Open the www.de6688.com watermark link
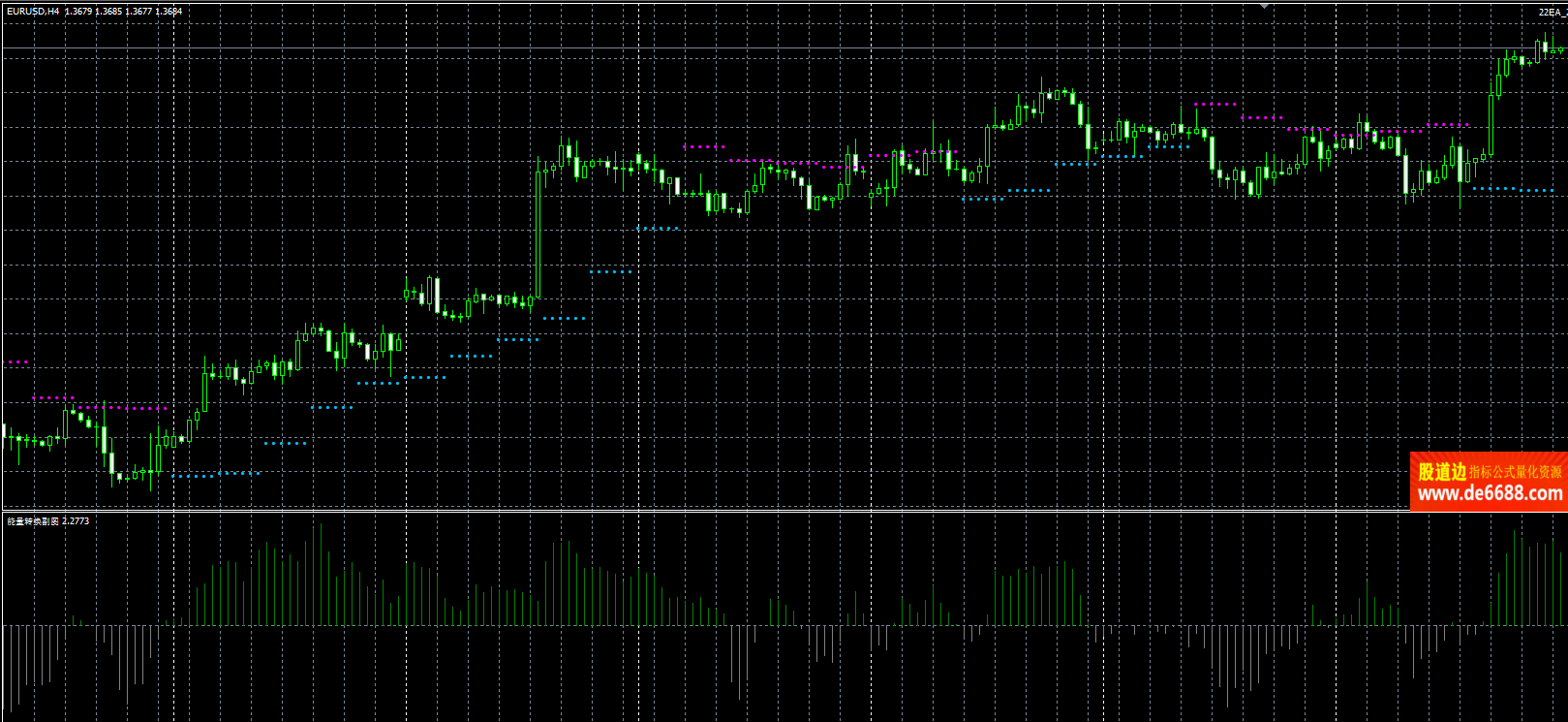 [1490, 494]
